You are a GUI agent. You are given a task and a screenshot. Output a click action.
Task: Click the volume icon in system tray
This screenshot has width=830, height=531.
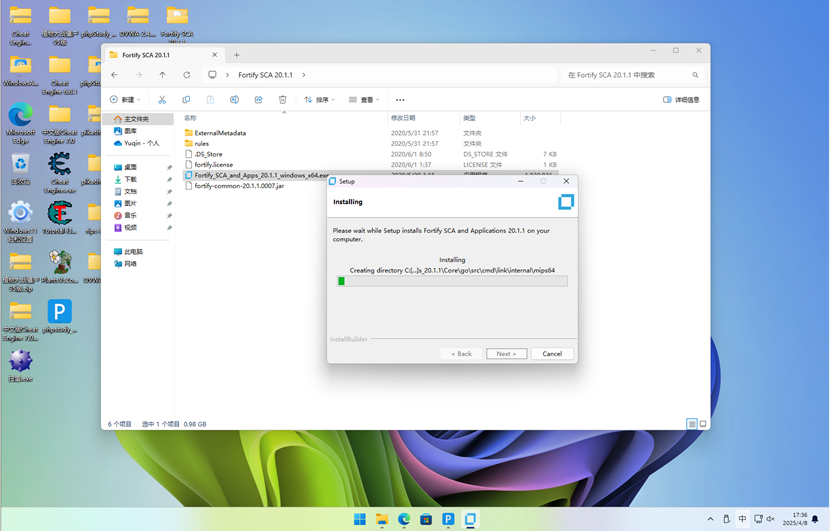pyautogui.click(x=771, y=519)
